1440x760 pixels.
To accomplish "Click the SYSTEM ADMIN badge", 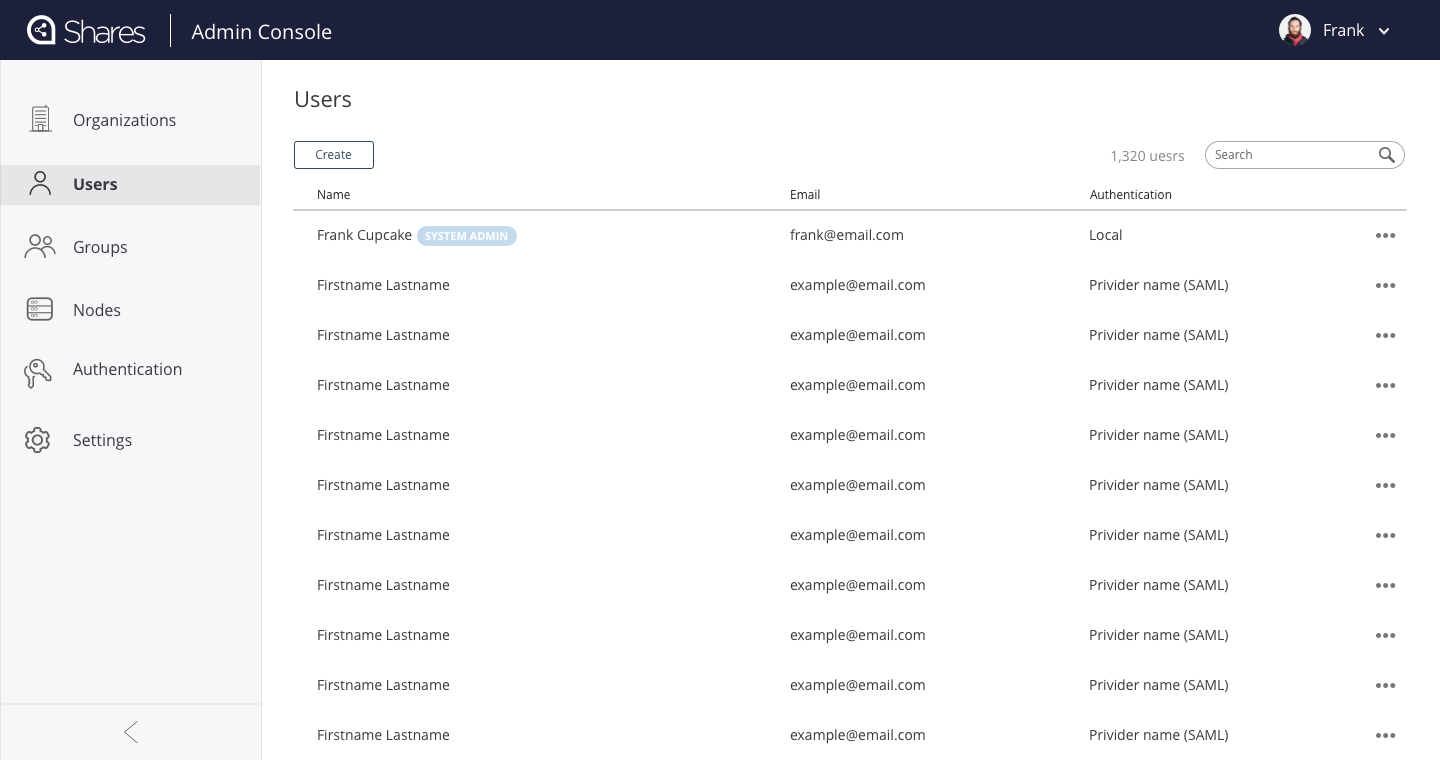I will 467,236.
